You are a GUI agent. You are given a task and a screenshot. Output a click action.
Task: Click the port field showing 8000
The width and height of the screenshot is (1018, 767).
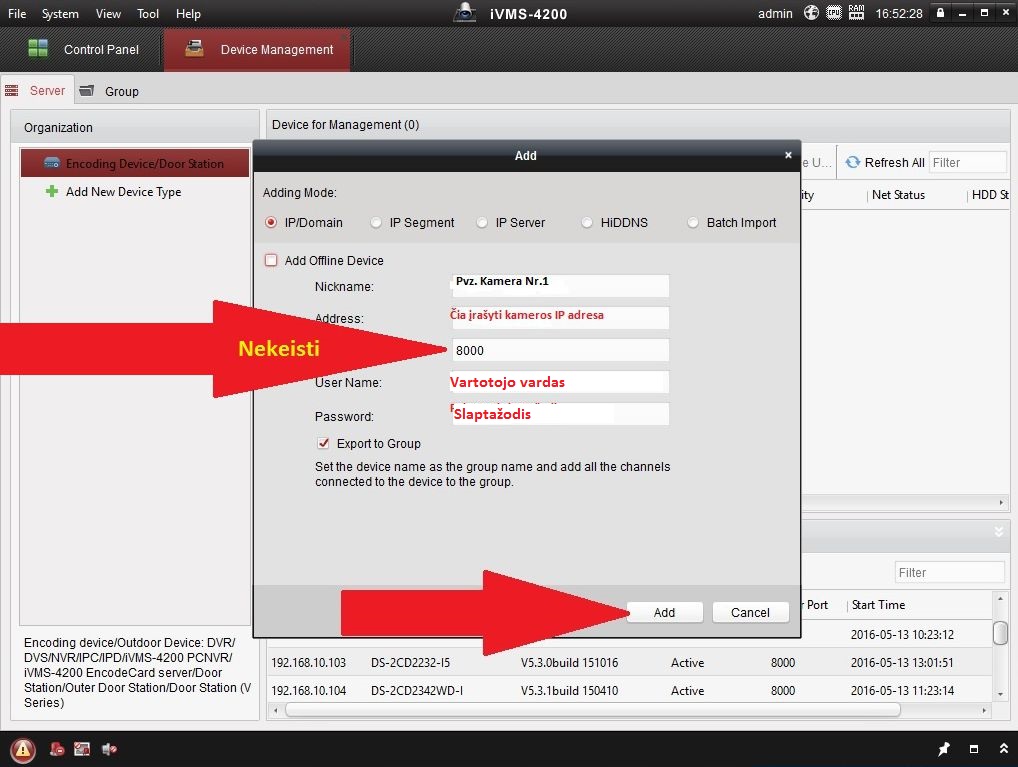(x=560, y=350)
